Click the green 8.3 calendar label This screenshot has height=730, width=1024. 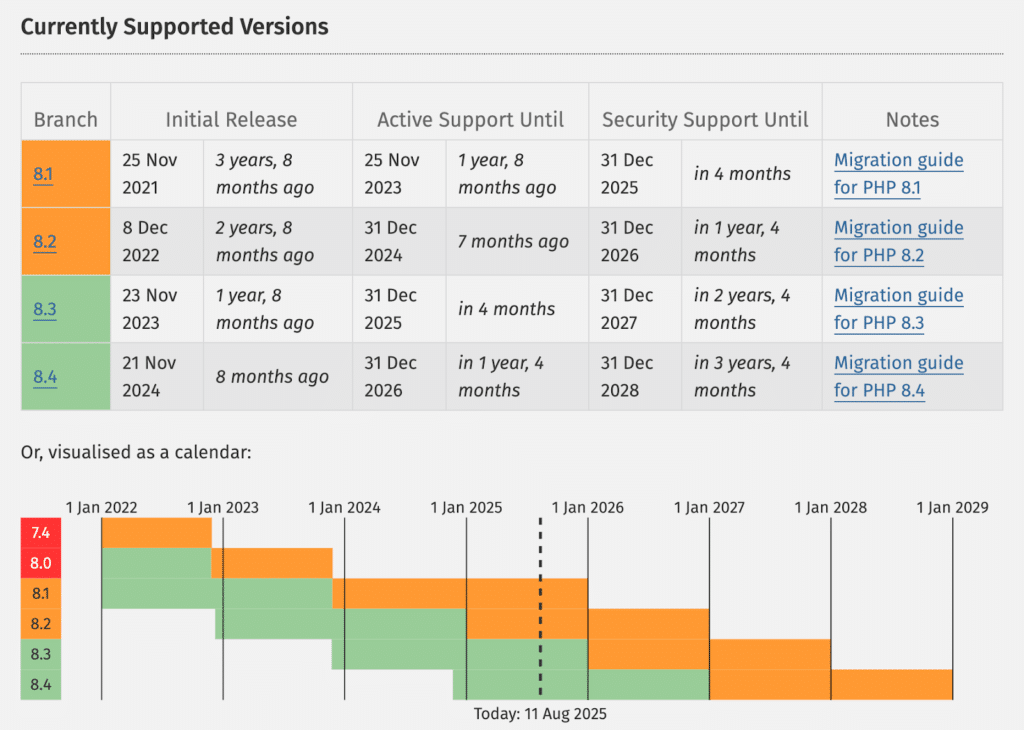tap(40, 654)
